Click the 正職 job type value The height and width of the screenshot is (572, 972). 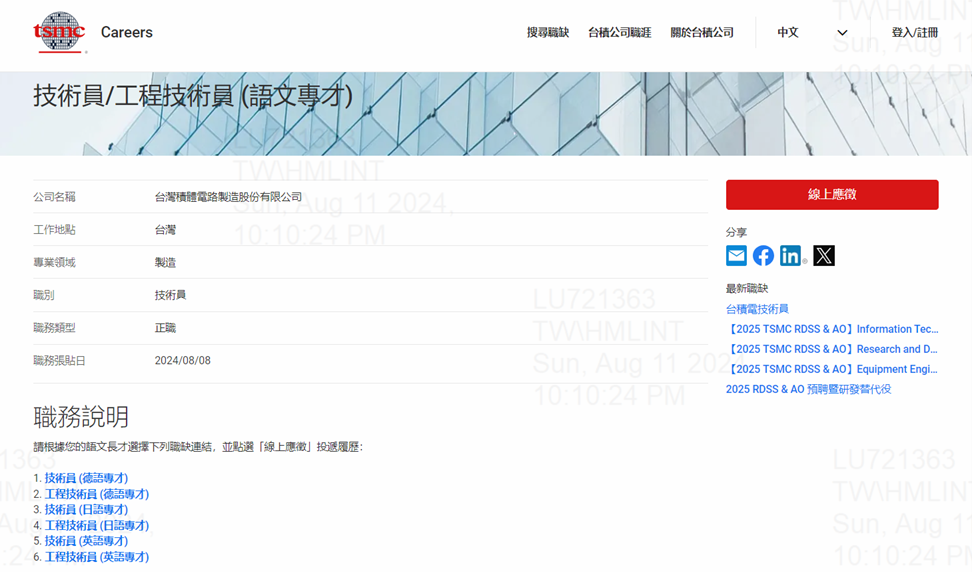165,328
